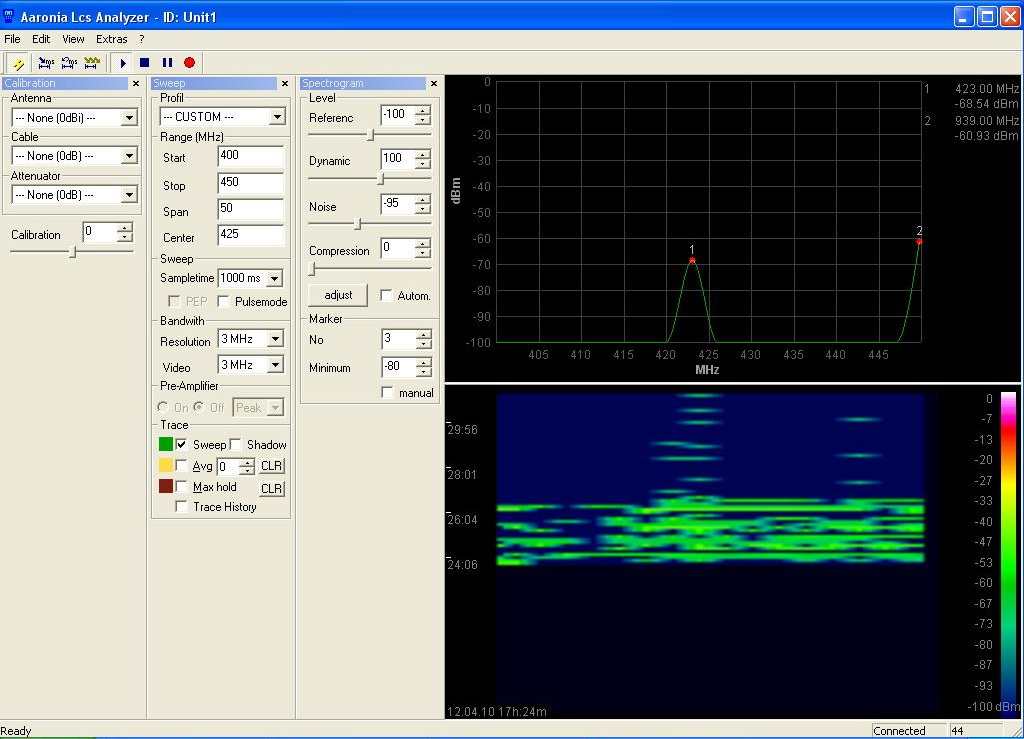Click the adjust button
This screenshot has height=739, width=1024.
[338, 295]
